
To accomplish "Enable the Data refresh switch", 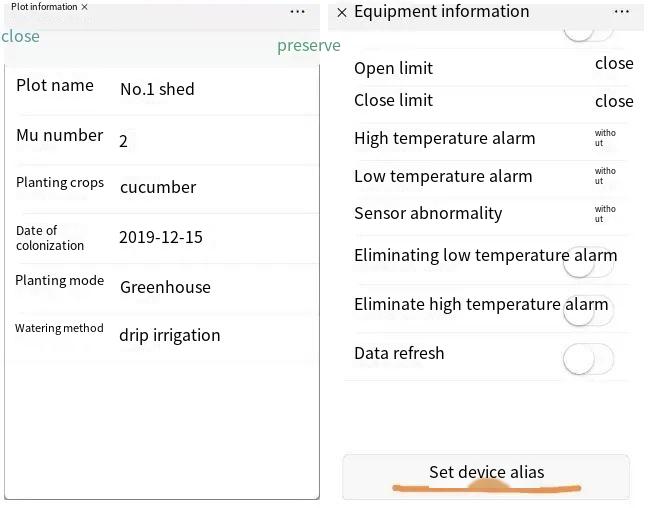I will point(588,358).
